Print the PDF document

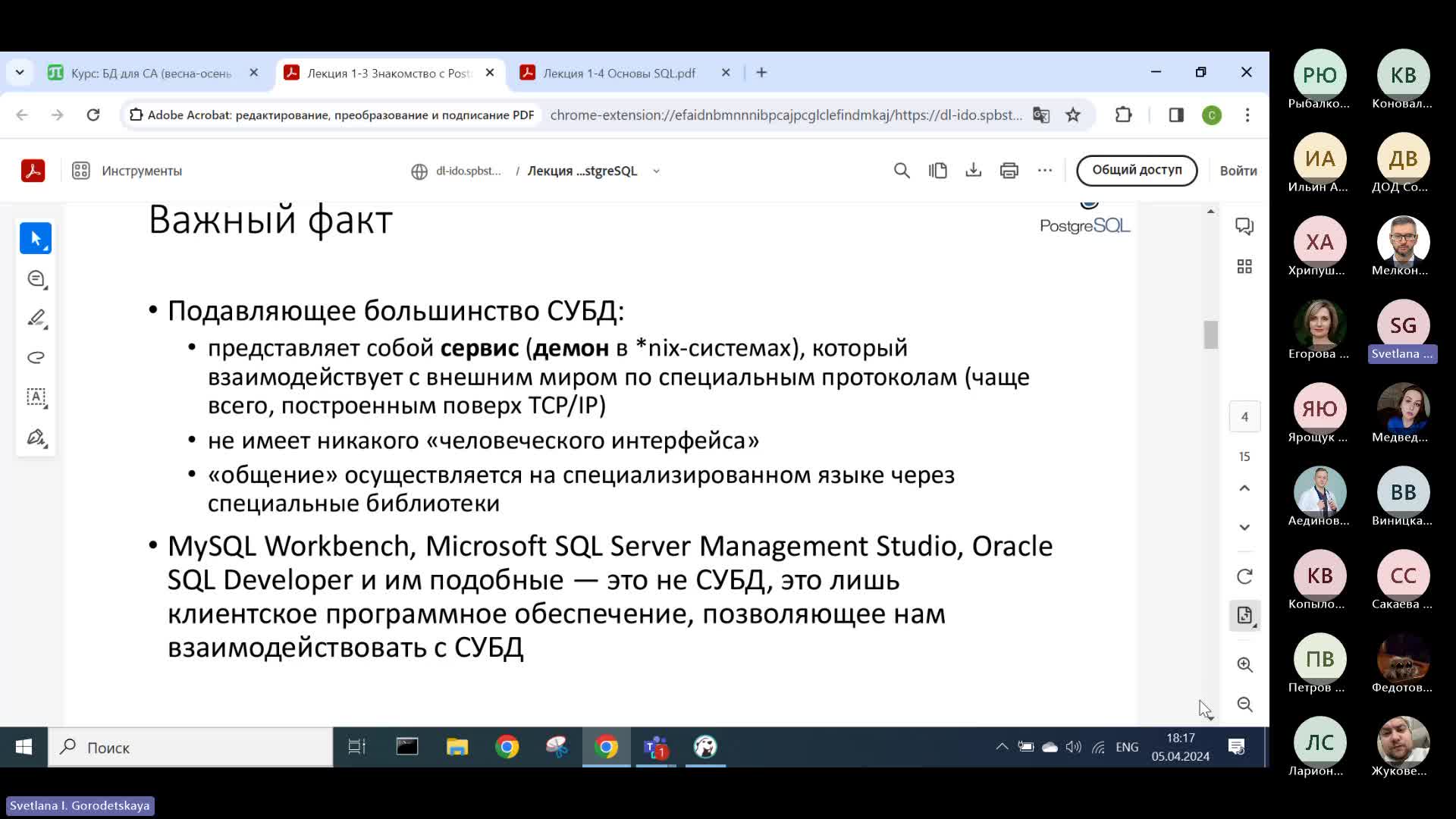click(1009, 171)
